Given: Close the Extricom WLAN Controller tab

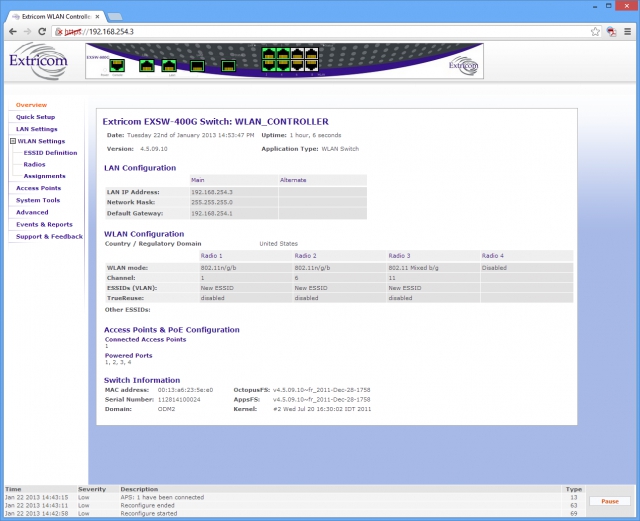Looking at the screenshot, I should pos(97,17).
